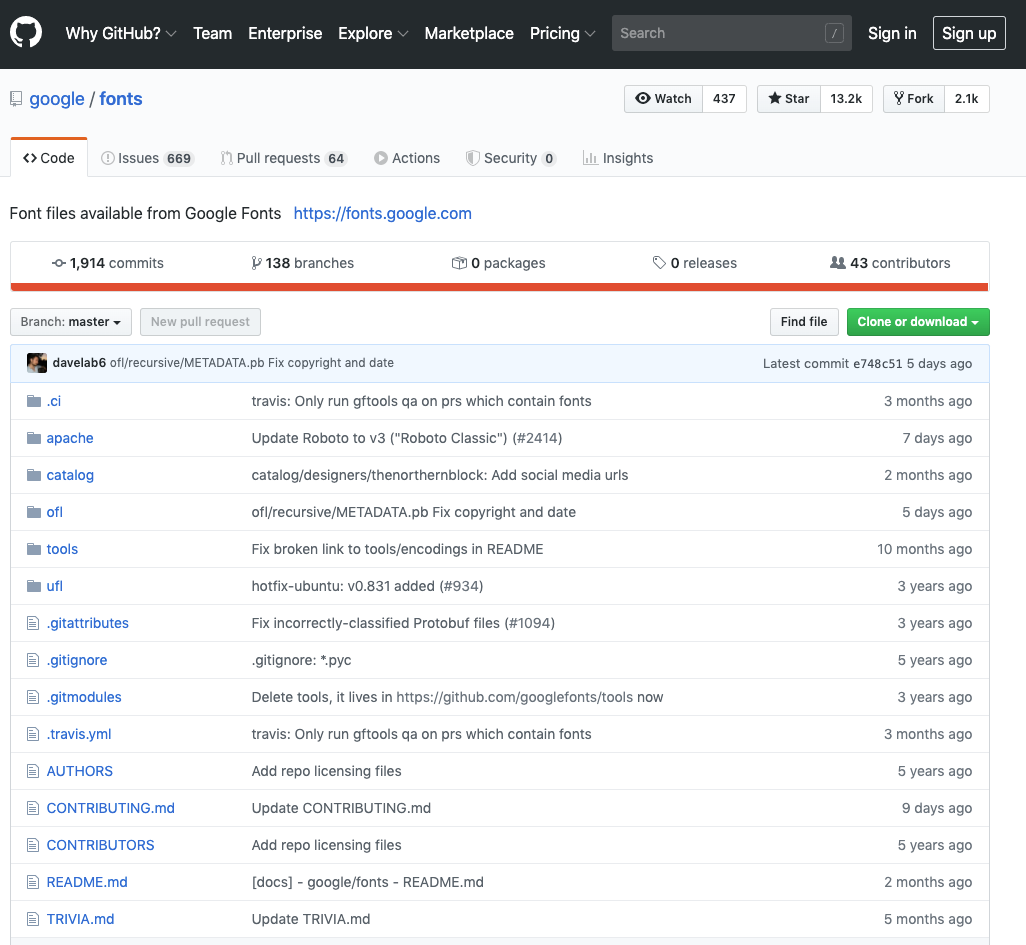
Task: Switch to the Insights tab
Action: point(618,158)
